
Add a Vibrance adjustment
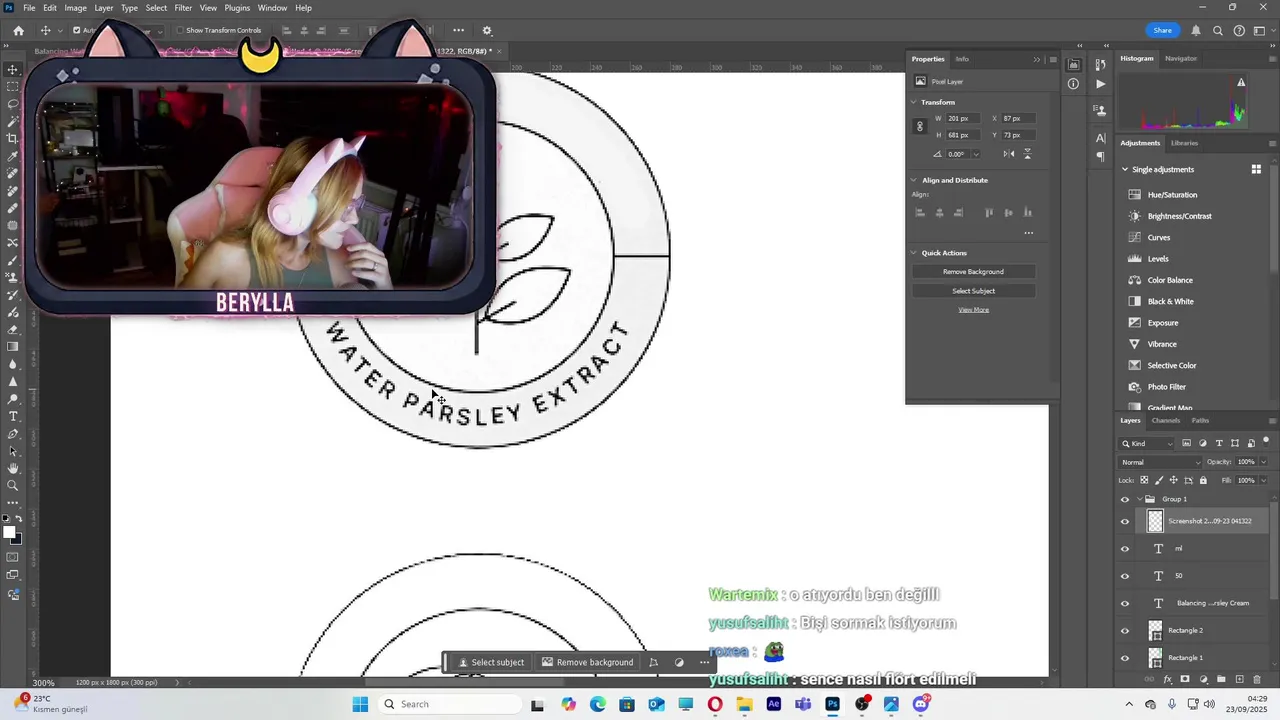pos(1161,344)
